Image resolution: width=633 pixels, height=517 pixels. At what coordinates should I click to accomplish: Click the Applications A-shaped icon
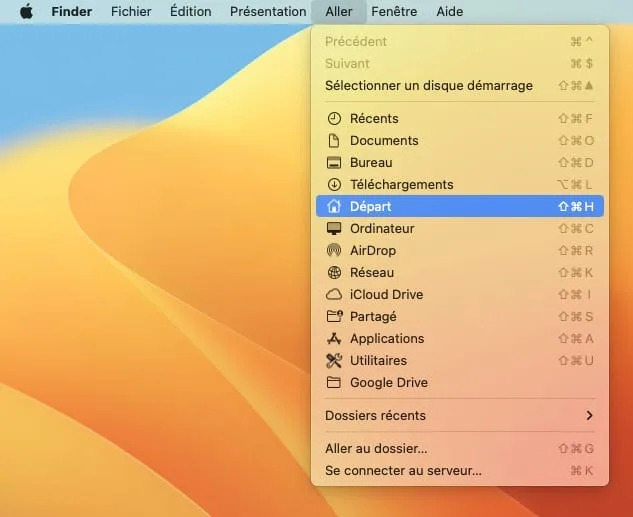click(x=334, y=339)
